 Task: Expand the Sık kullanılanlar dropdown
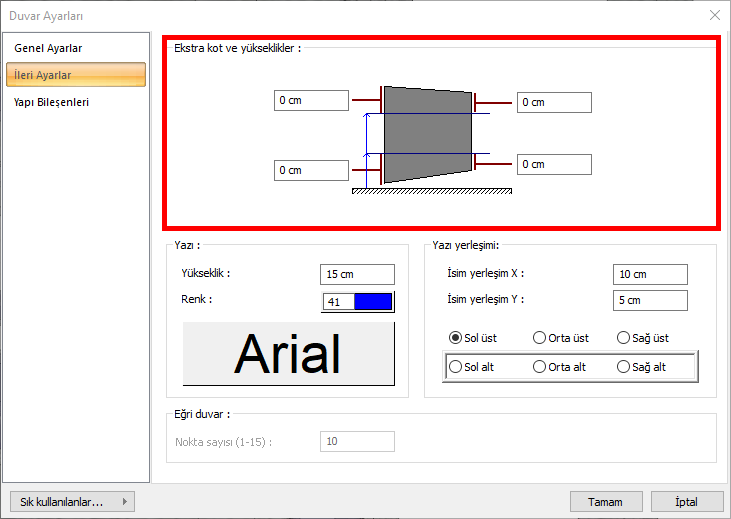click(70, 502)
